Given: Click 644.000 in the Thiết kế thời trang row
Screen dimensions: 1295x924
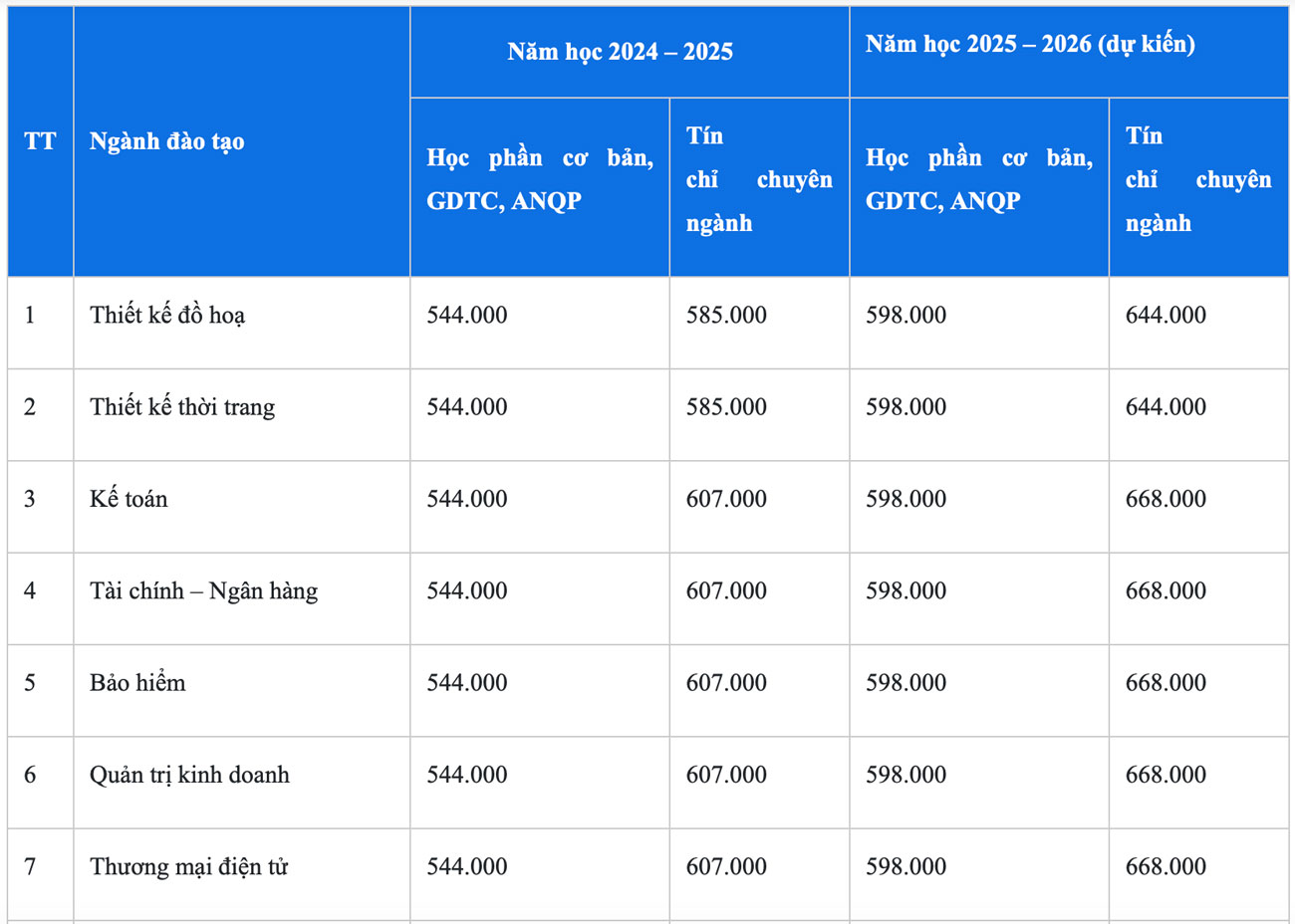Looking at the screenshot, I should coord(1165,407).
